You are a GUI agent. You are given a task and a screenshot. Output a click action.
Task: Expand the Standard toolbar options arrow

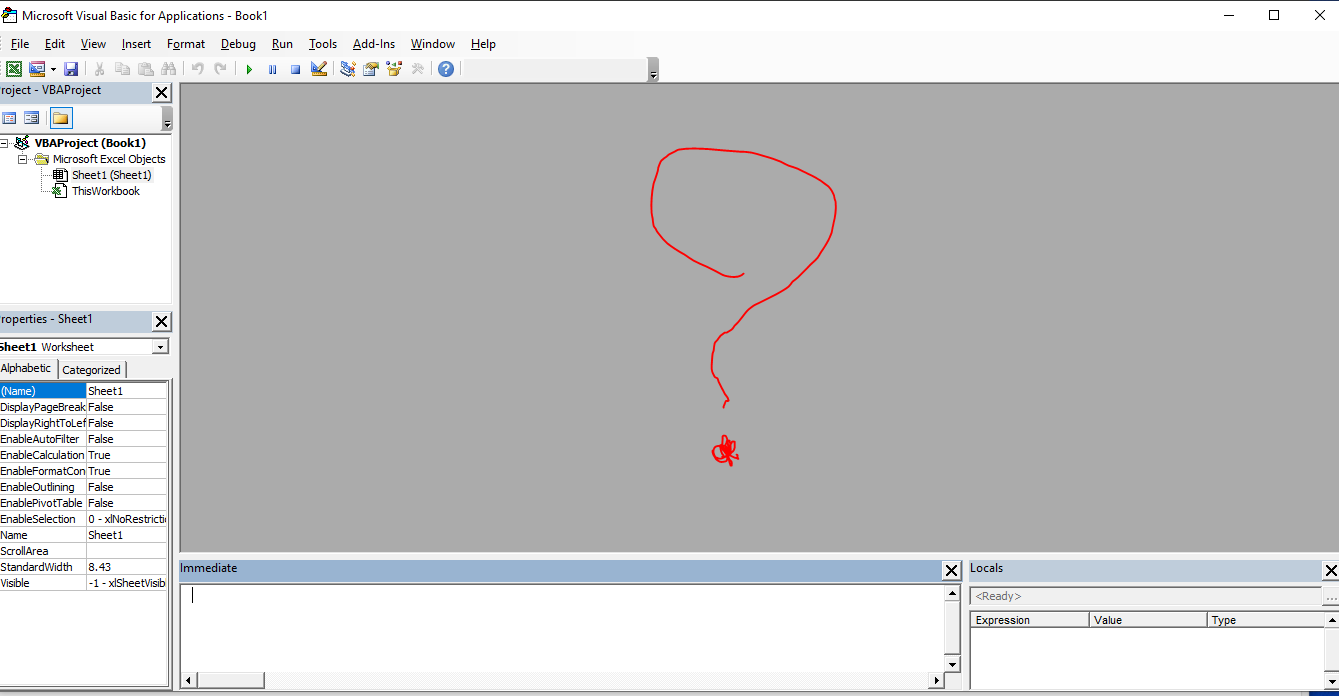pos(653,70)
